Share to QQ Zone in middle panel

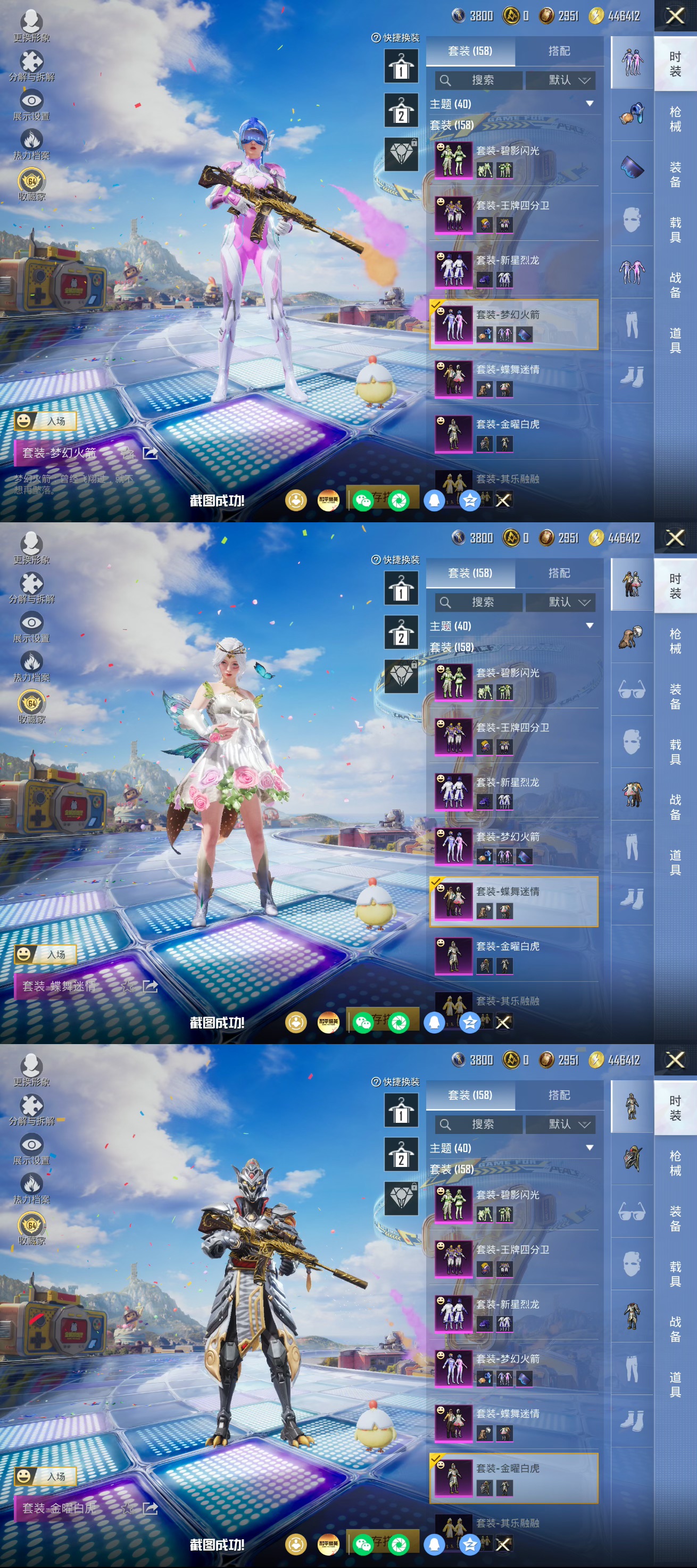470,1023
